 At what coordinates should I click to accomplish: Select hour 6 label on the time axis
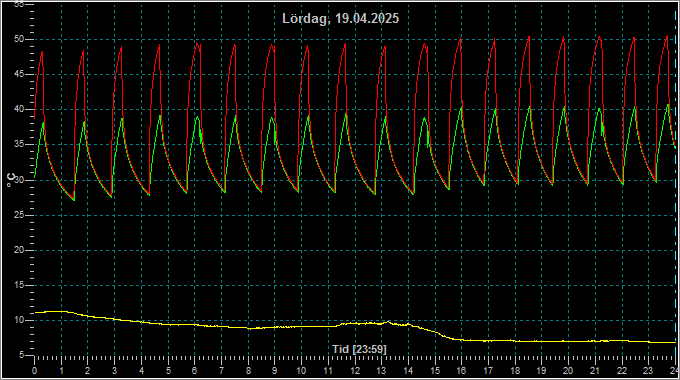pyautogui.click(x=195, y=371)
